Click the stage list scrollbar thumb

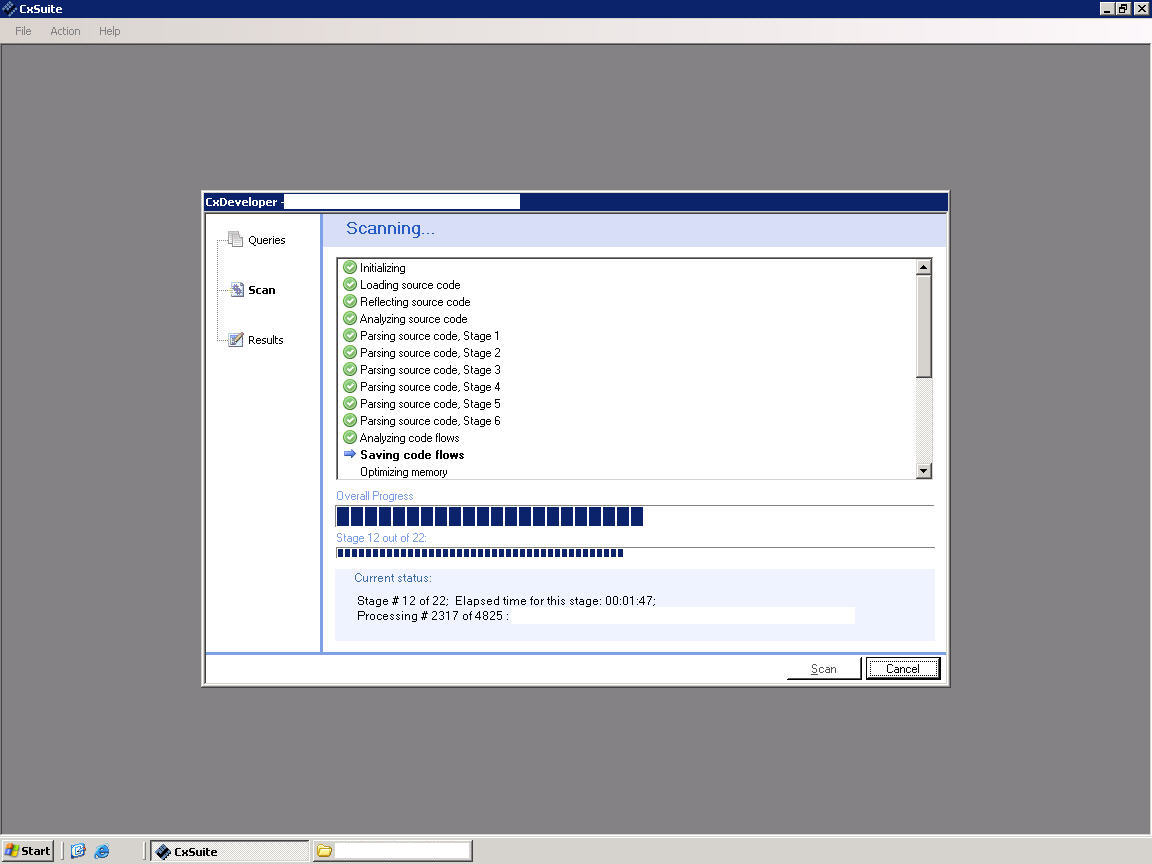tap(924, 327)
